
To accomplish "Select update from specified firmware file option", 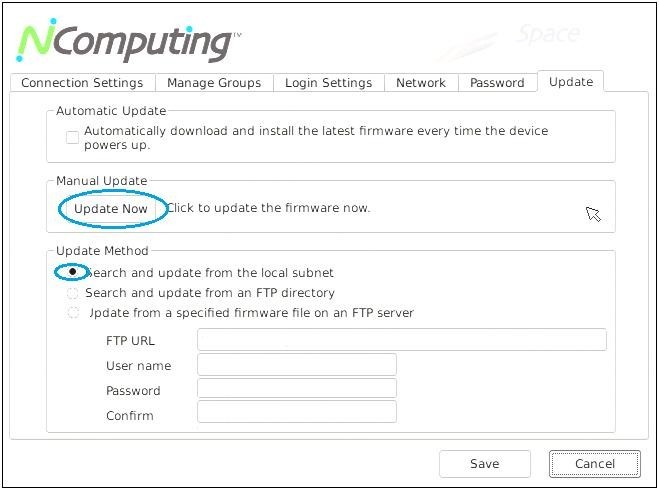I will pyautogui.click(x=73, y=313).
